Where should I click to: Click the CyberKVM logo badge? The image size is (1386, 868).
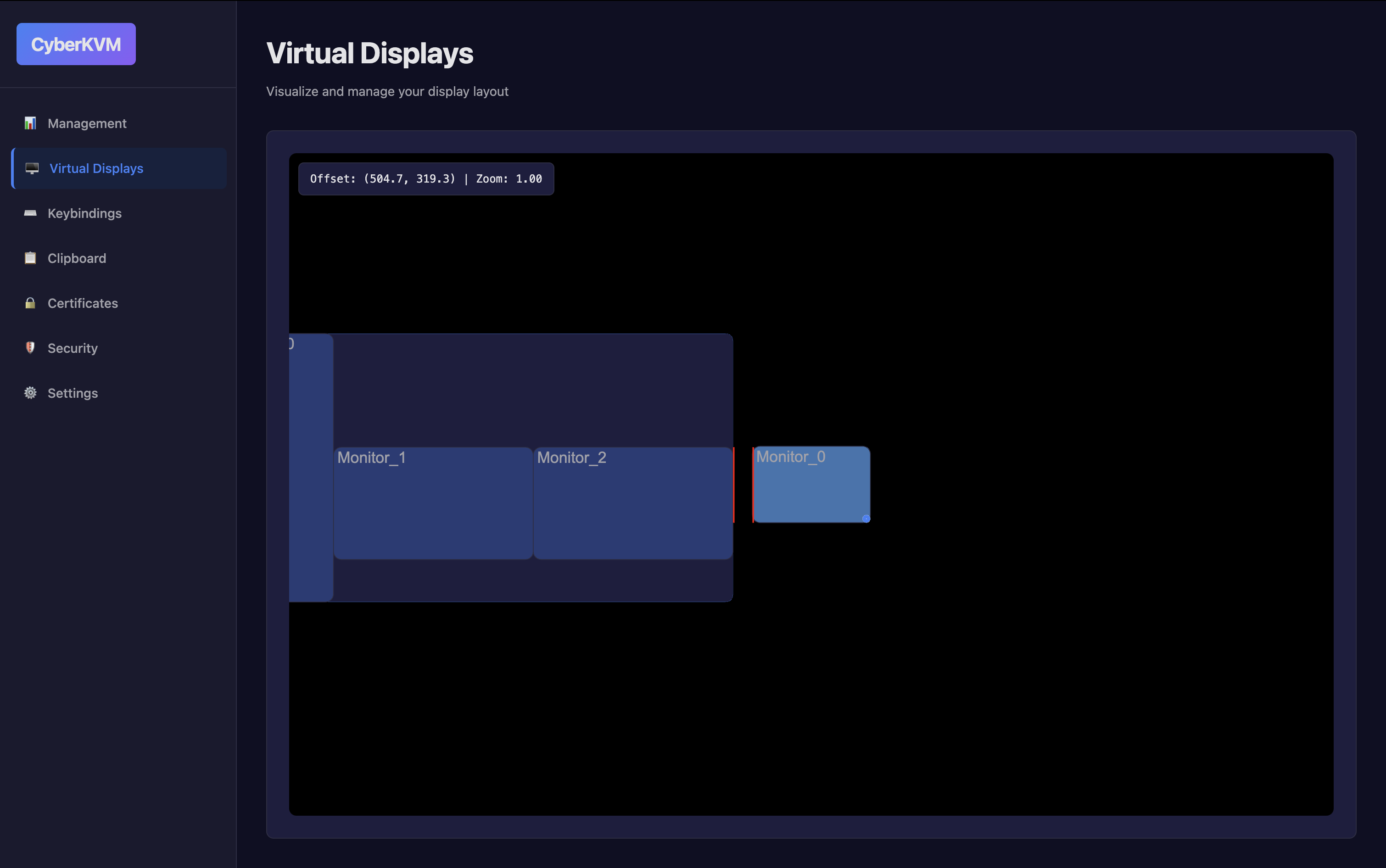[x=76, y=44]
